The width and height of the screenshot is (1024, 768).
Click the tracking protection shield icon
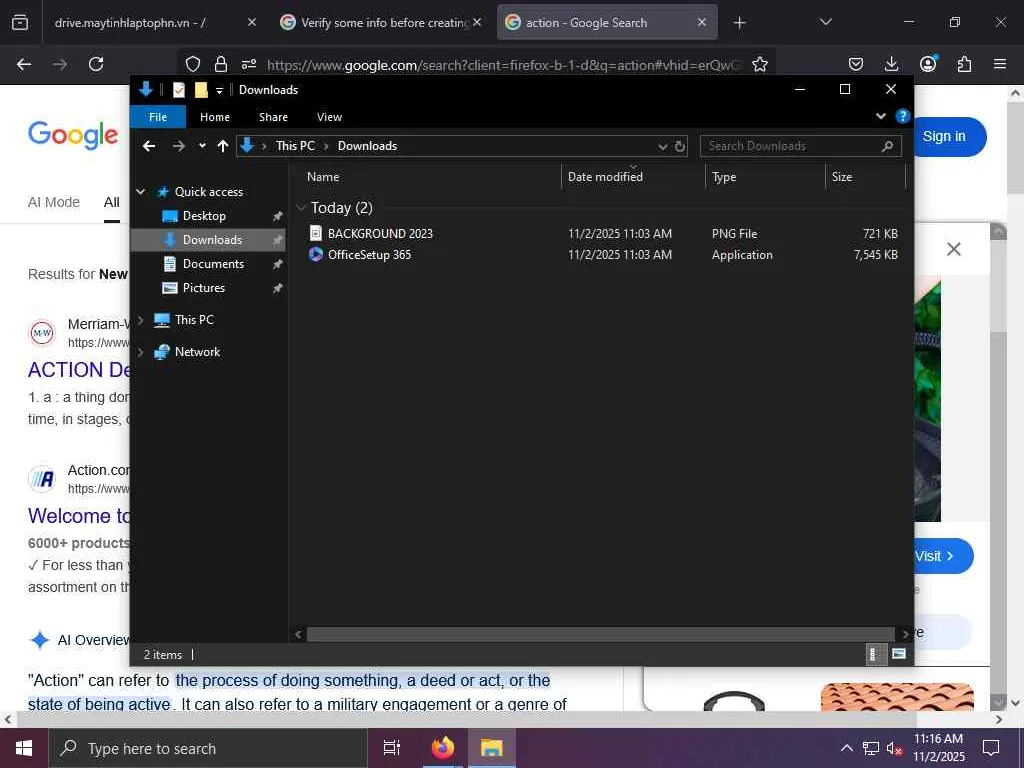[193, 64]
